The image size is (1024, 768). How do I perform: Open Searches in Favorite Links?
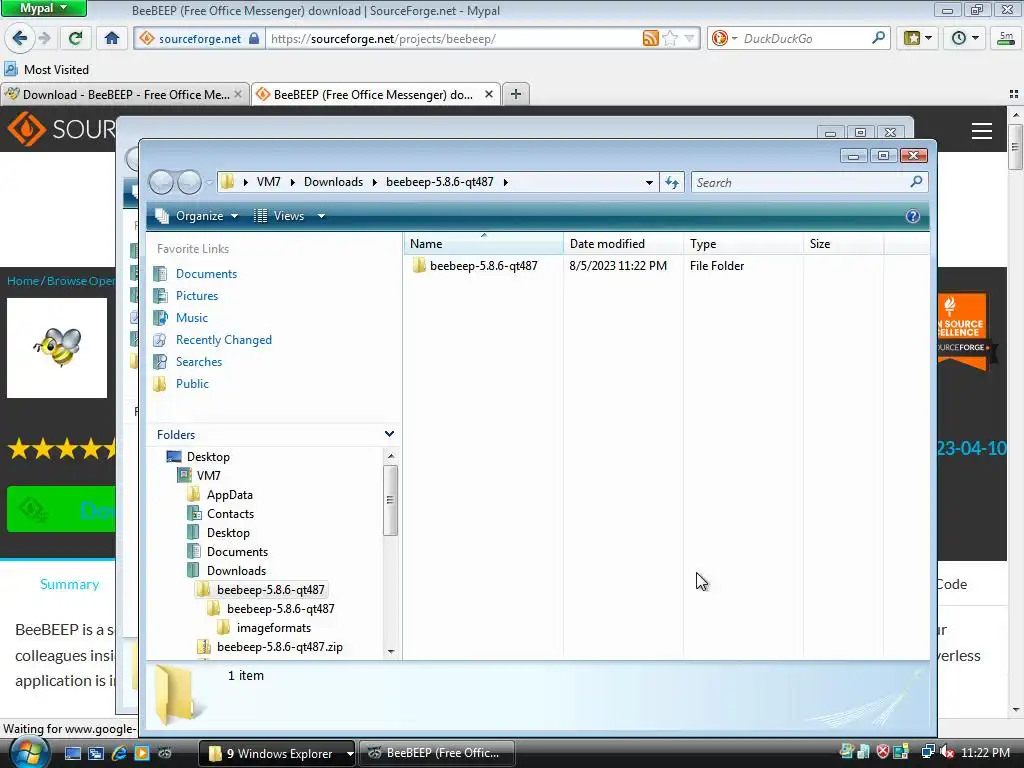[199, 362]
